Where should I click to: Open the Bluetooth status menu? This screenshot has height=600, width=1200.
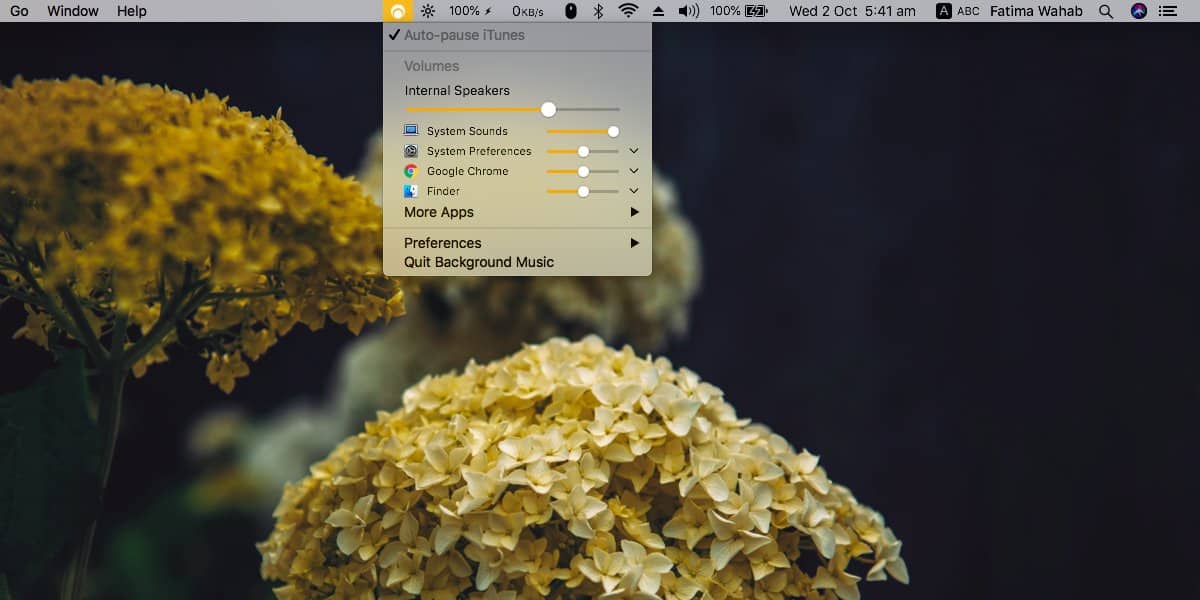(x=598, y=11)
